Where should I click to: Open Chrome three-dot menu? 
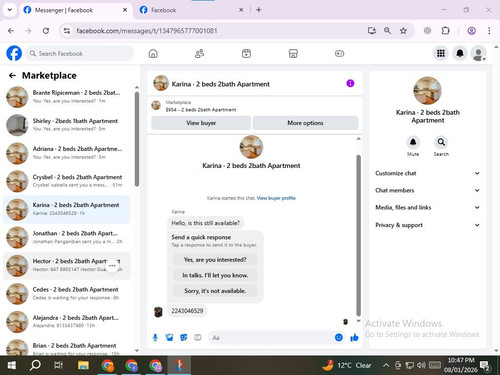point(489,31)
